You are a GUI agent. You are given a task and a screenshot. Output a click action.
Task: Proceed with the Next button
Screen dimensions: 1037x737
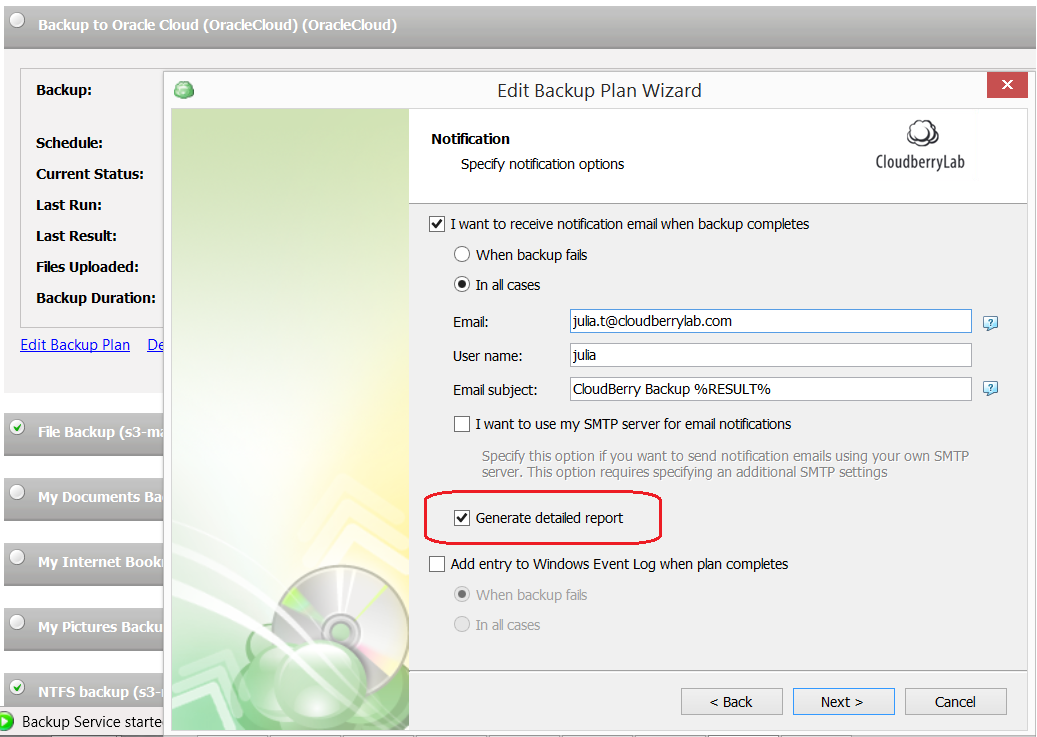[x=843, y=702]
